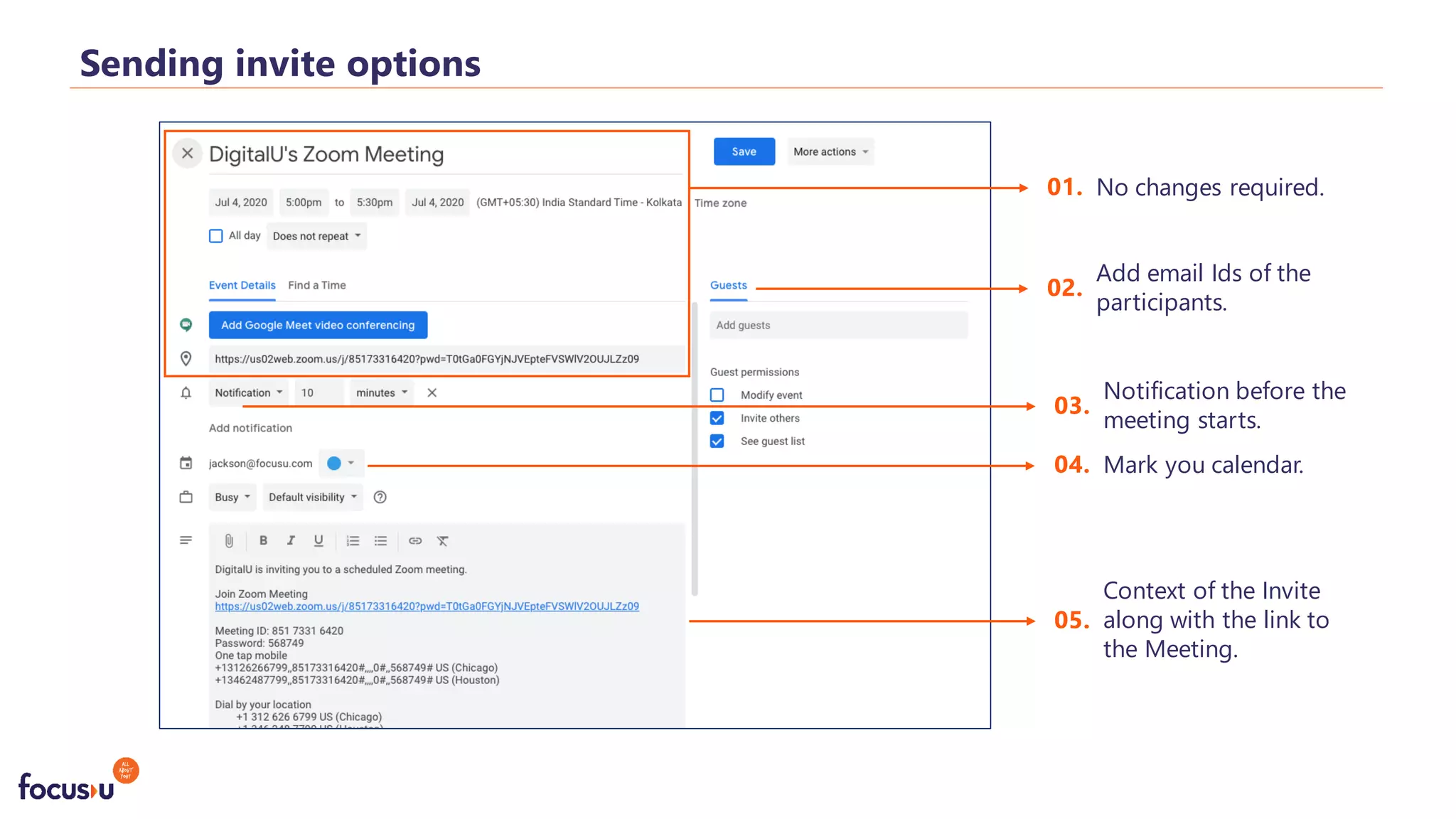Viewport: 1456px width, 819px height.
Task: Check the Modify event permission
Action: click(x=717, y=395)
